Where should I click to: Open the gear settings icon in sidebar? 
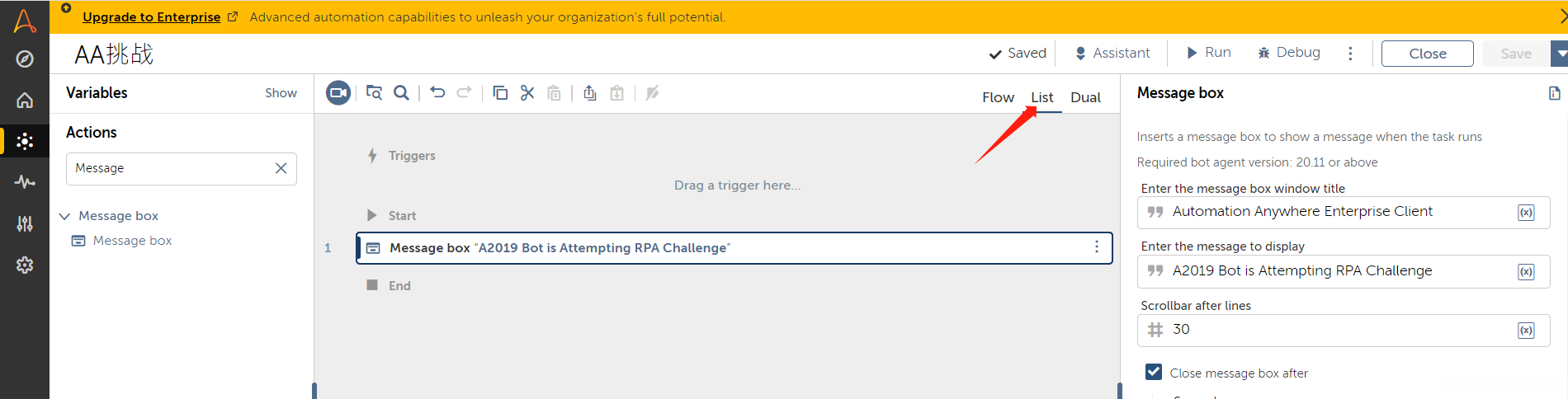(25, 265)
